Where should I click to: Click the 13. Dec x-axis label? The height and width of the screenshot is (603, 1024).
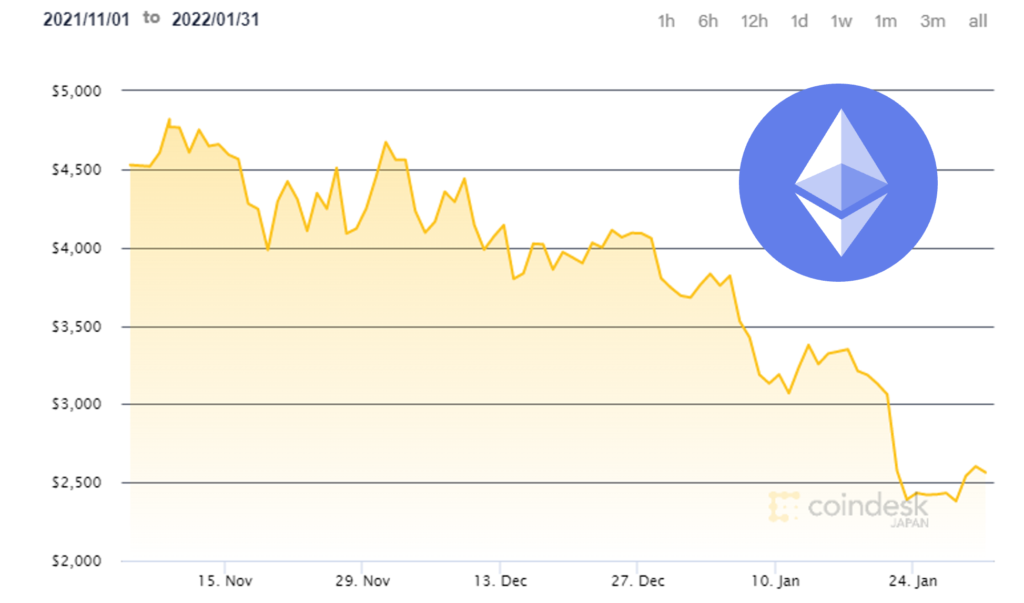[499, 581]
